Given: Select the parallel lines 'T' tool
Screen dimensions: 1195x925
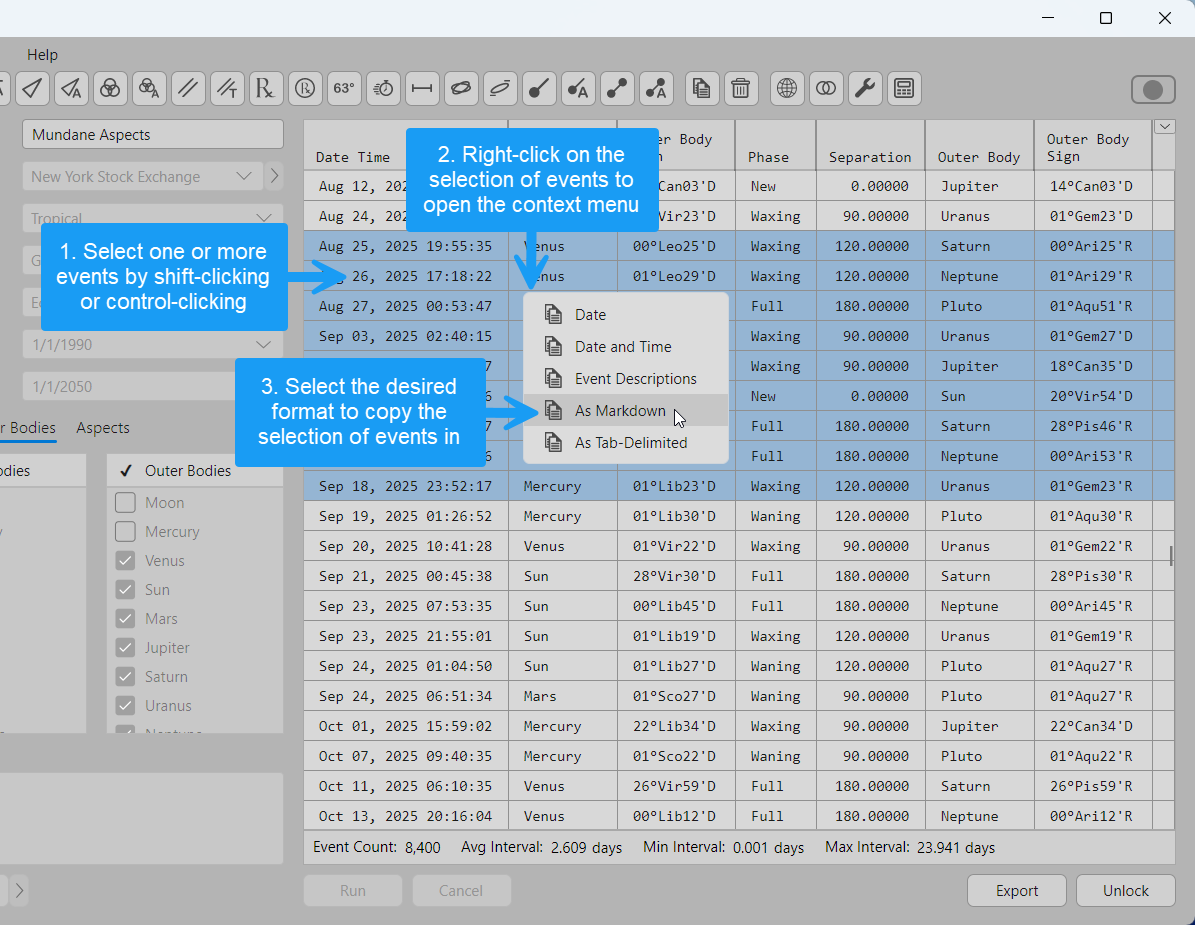Looking at the screenshot, I should (227, 88).
